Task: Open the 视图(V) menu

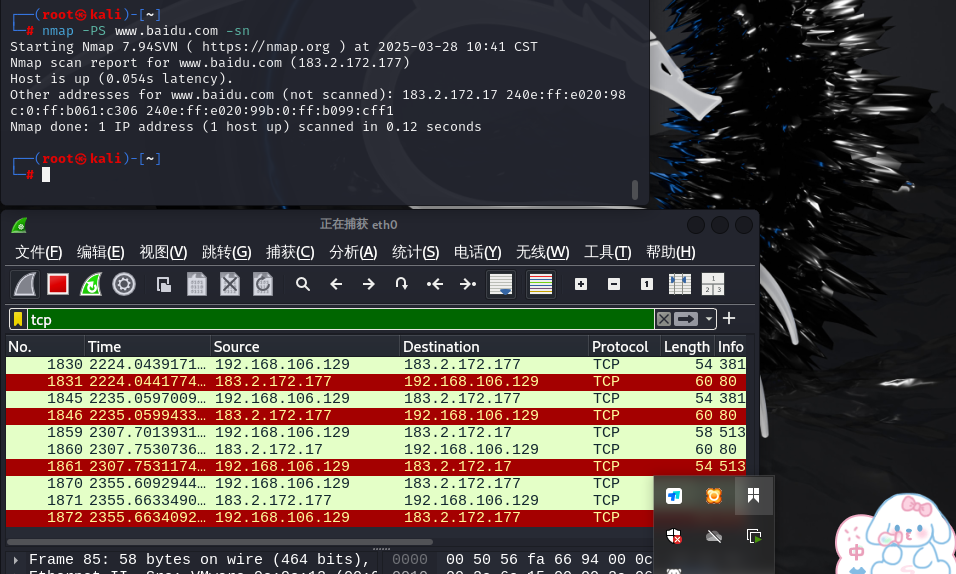Action: pos(163,252)
